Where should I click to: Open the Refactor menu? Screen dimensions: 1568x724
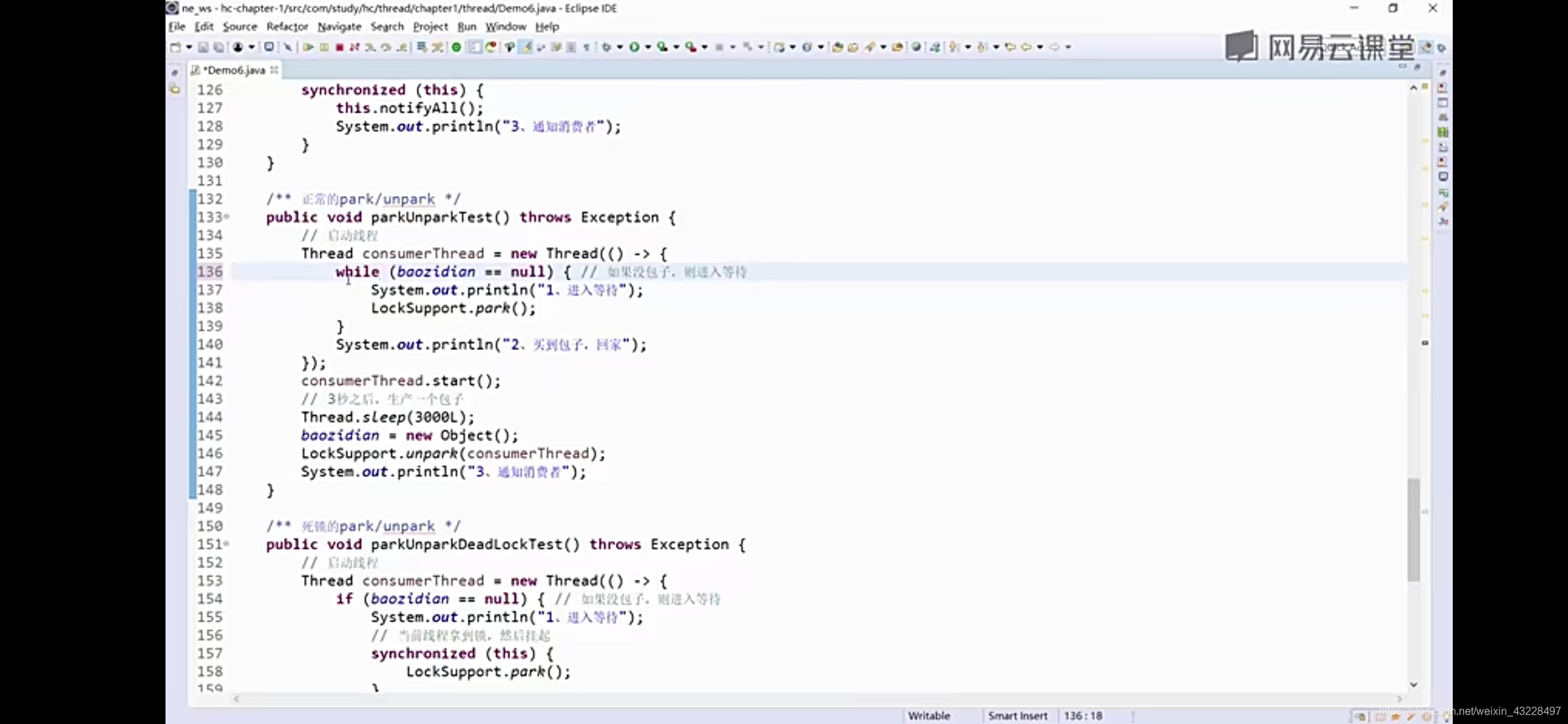coord(287,27)
